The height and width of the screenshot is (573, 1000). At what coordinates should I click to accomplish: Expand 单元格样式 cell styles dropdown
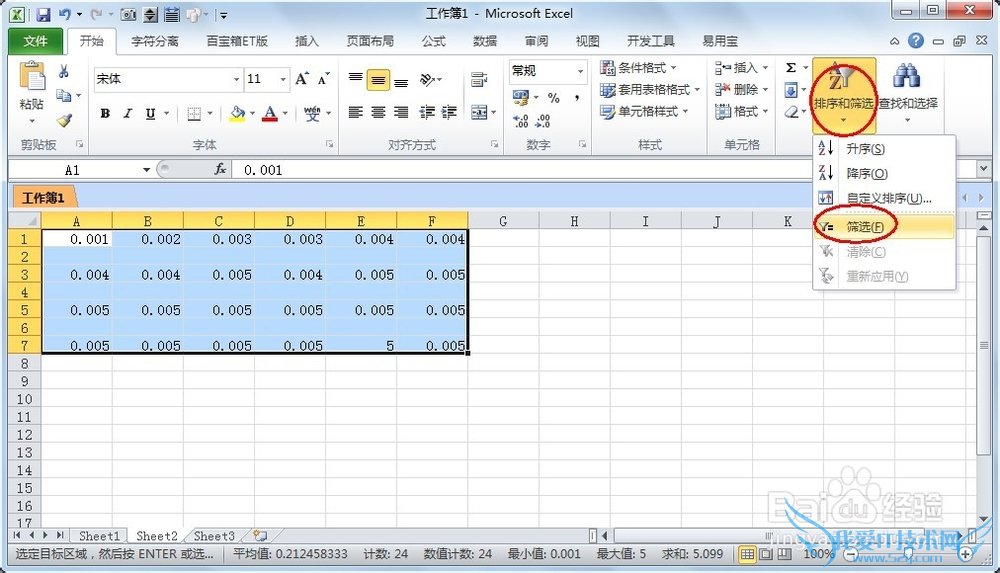[x=686, y=112]
